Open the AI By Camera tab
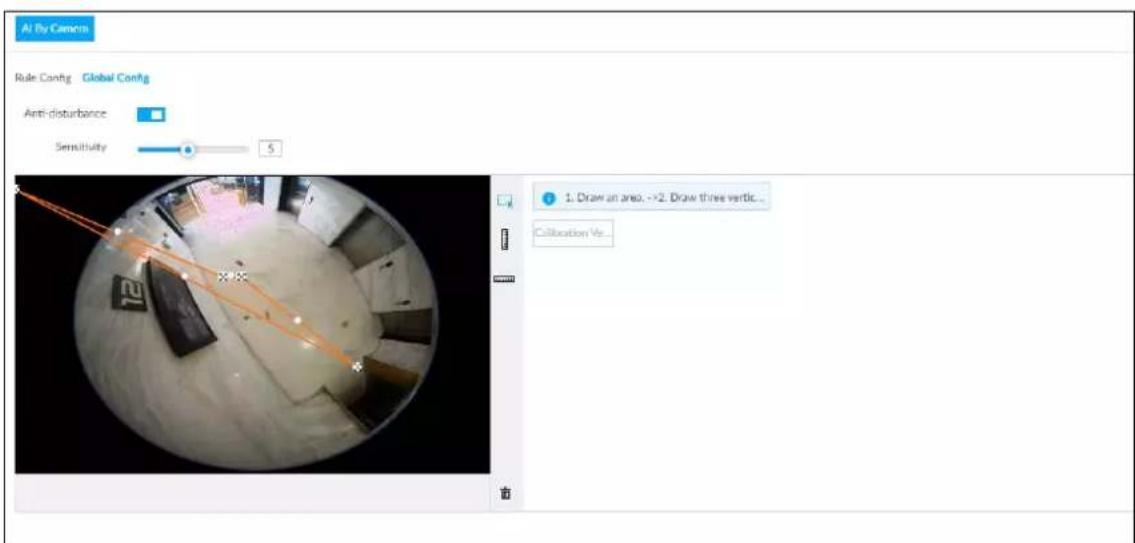 54,29
